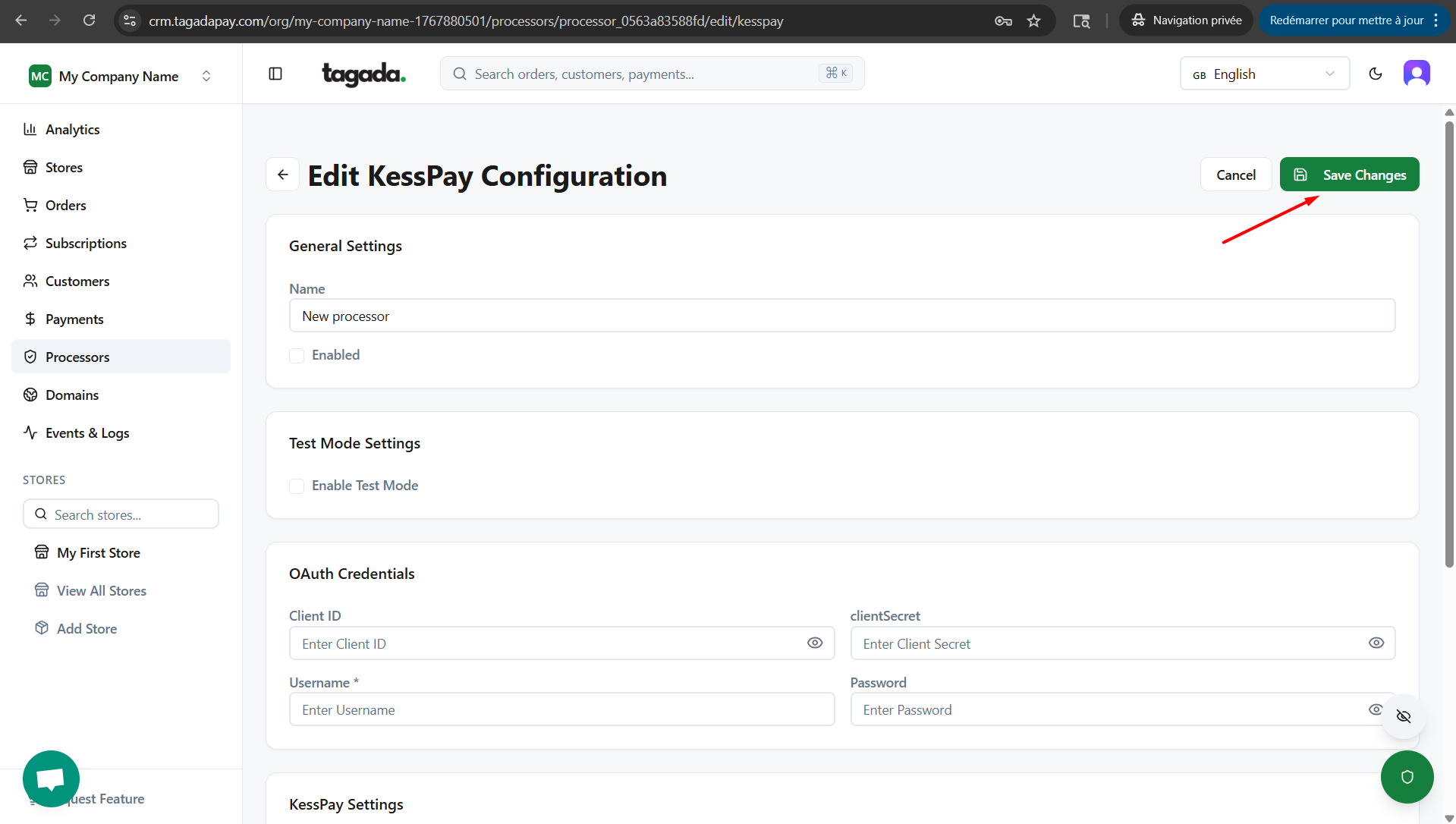Enable the processor with Enabled checkbox
The image size is (1456, 824).
pyautogui.click(x=297, y=355)
